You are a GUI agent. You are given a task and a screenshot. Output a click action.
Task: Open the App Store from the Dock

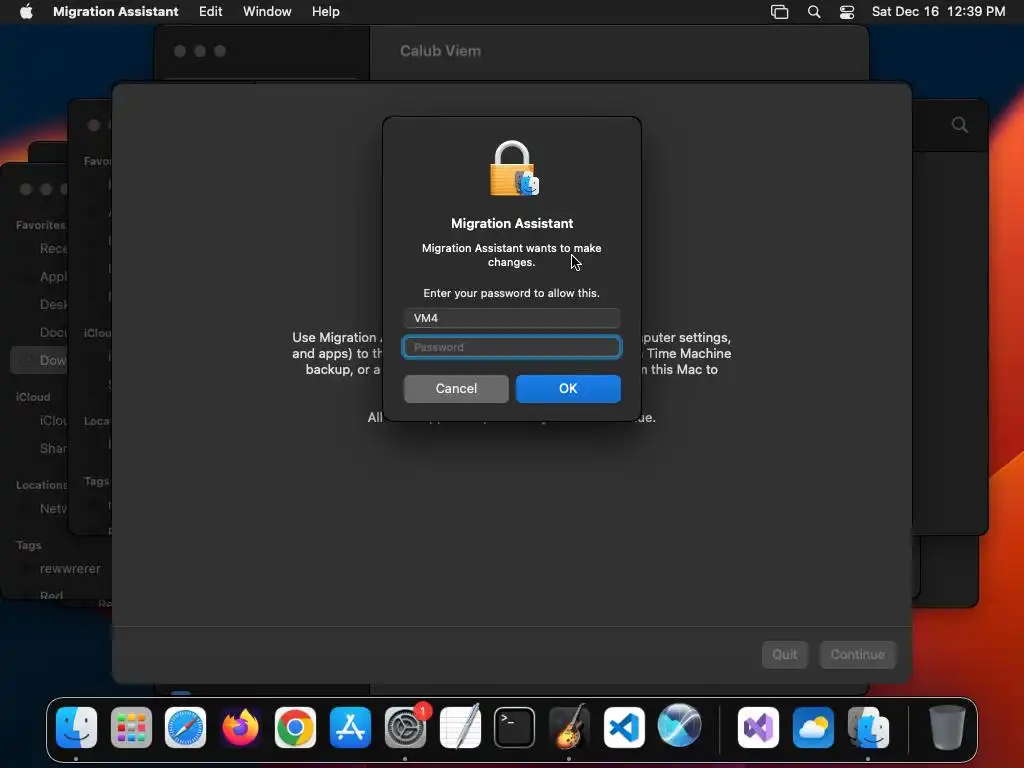tap(351, 727)
